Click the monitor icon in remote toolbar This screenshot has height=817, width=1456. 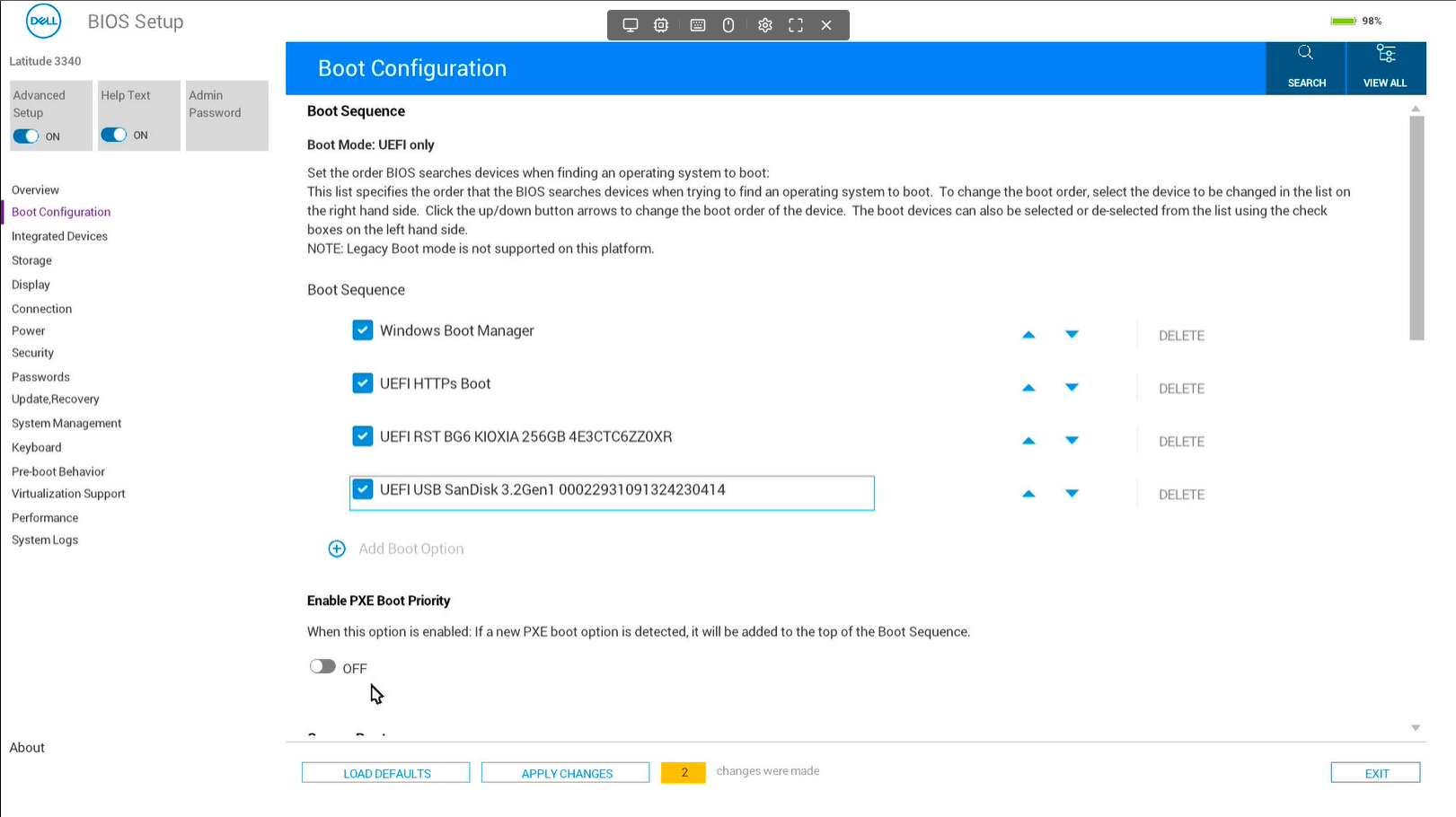tap(631, 25)
